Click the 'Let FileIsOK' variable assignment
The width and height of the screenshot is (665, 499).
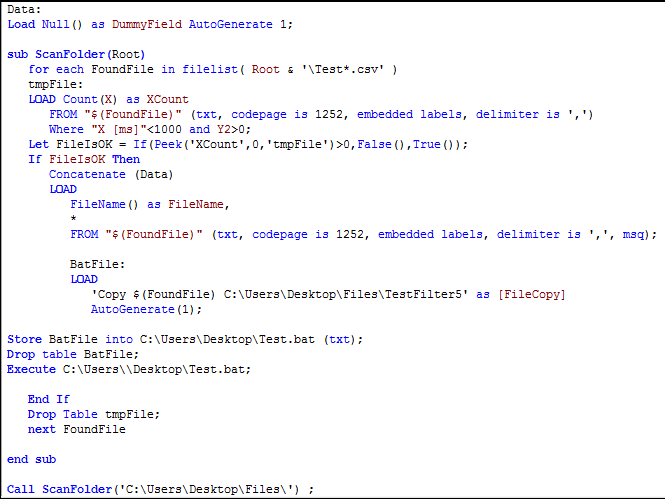[70, 145]
